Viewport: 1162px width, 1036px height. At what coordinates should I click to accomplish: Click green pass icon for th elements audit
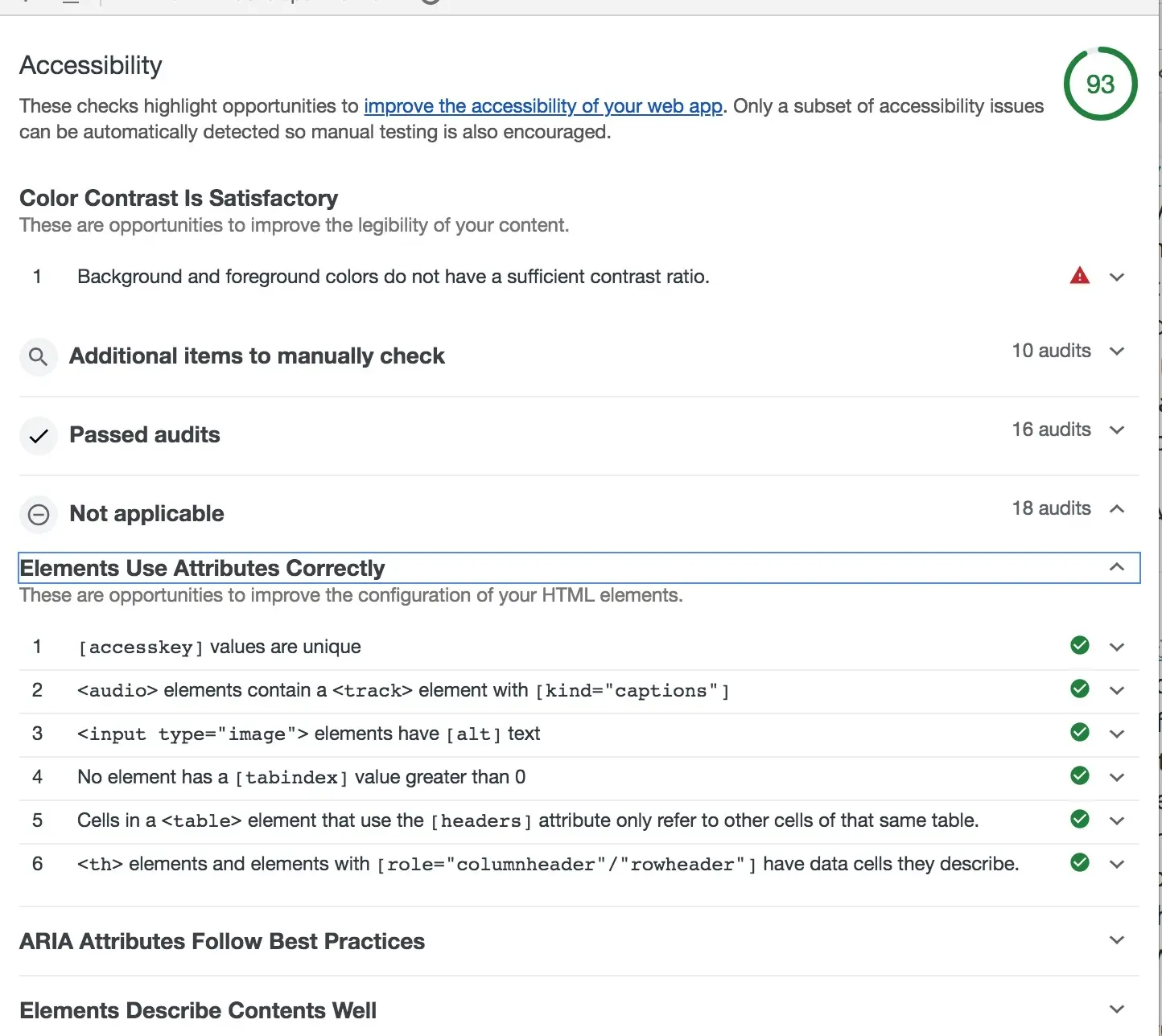click(1080, 863)
